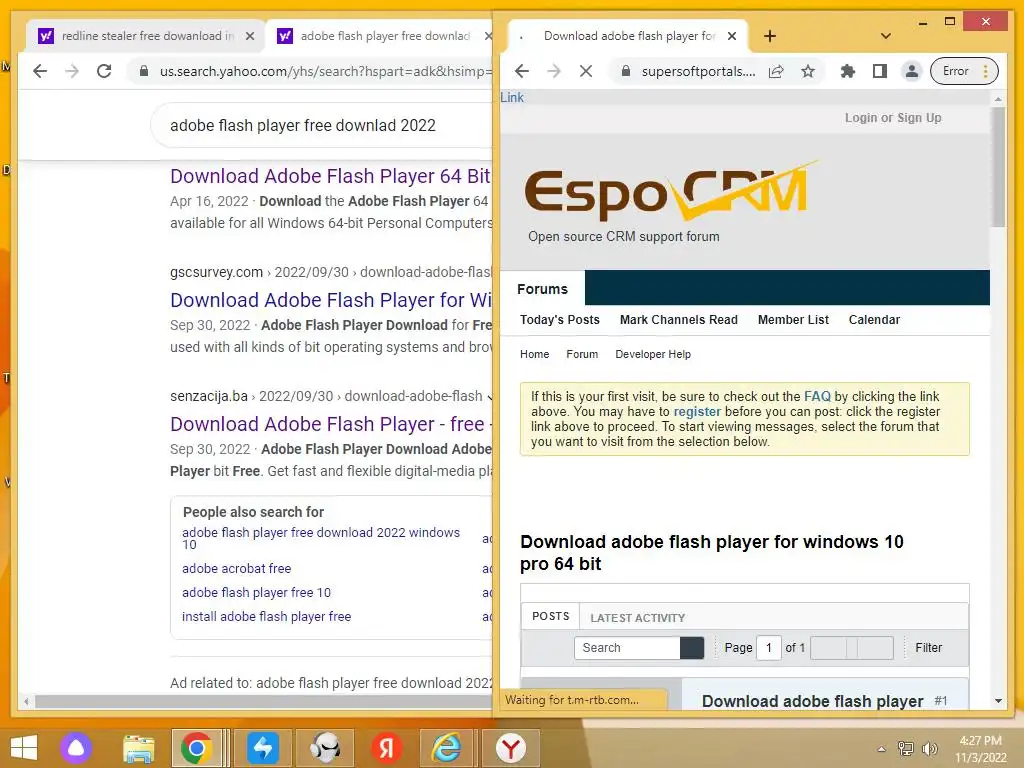This screenshot has height=768, width=1024.
Task: Click forward arrow in Yahoo search window
Action: [72, 71]
